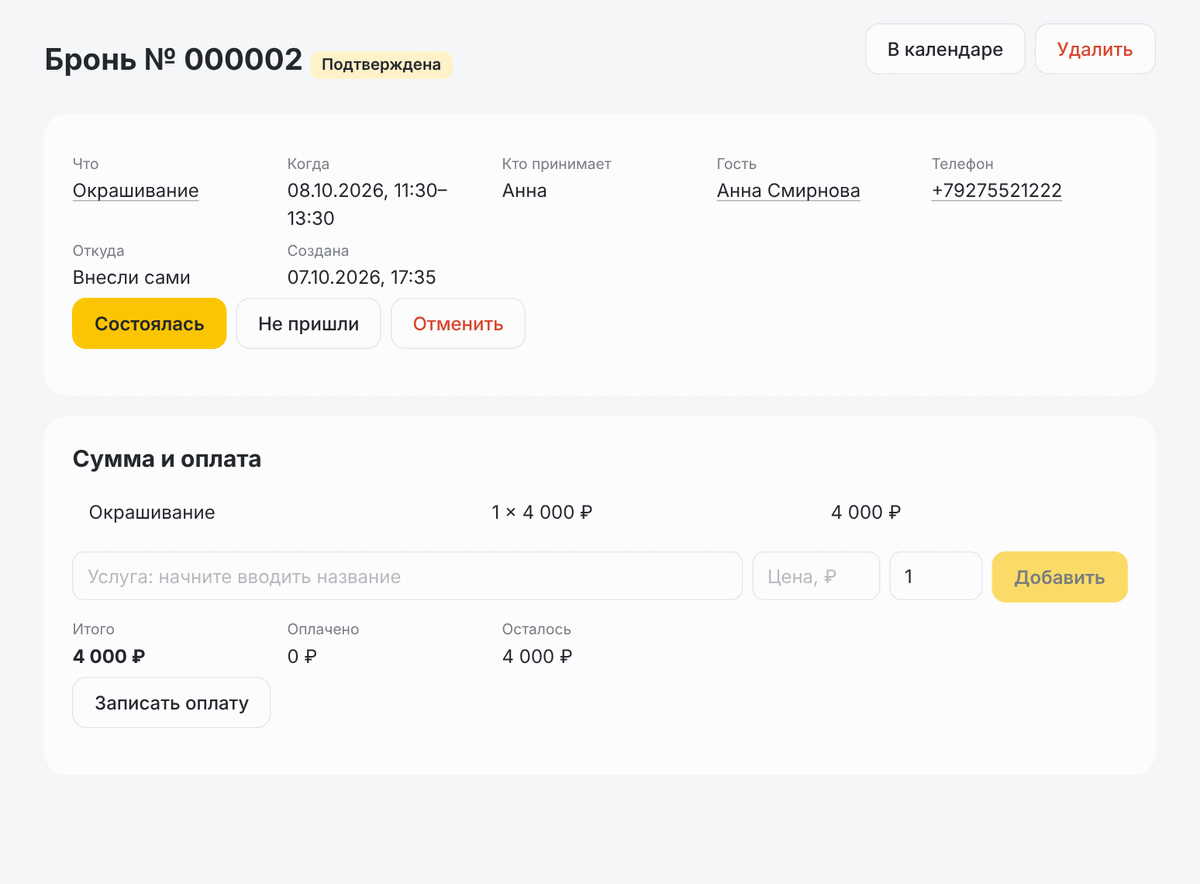This screenshot has height=884, width=1200.
Task: Open the «Окрашивание» service link
Action: pyautogui.click(x=136, y=191)
